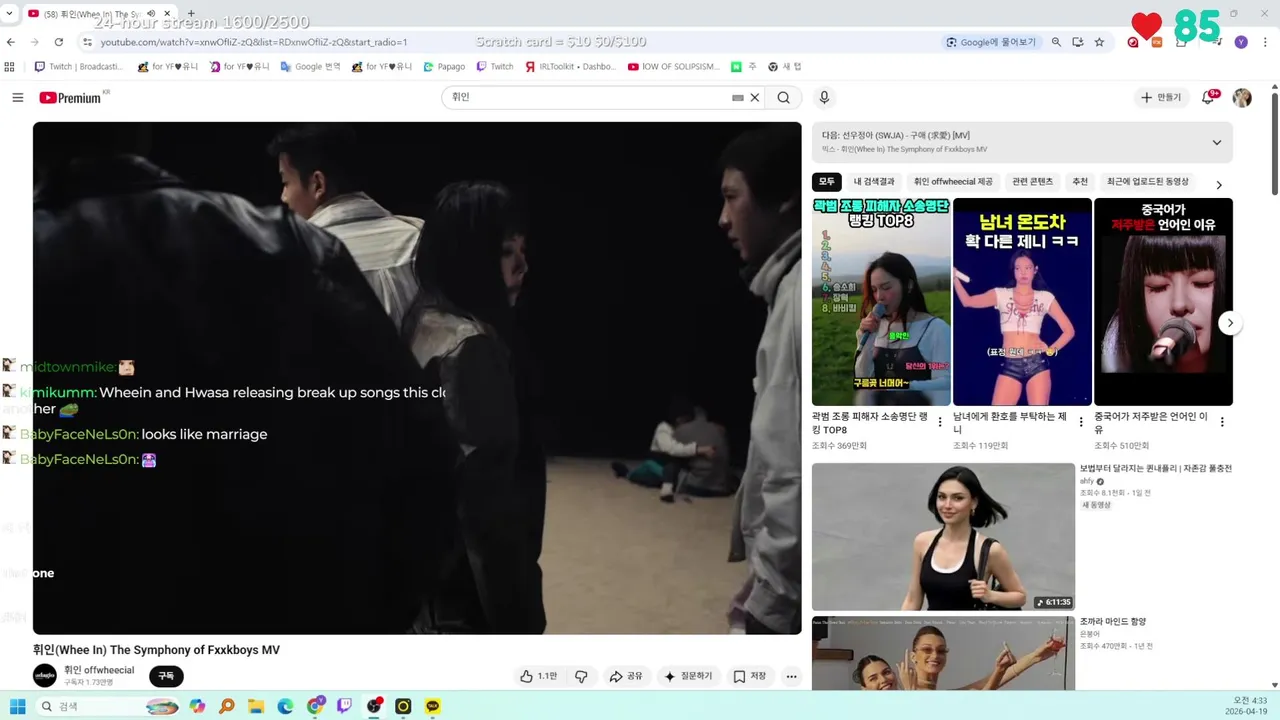This screenshot has height=720, width=1280.
Task: Share the video via 공유
Action: pos(626,676)
